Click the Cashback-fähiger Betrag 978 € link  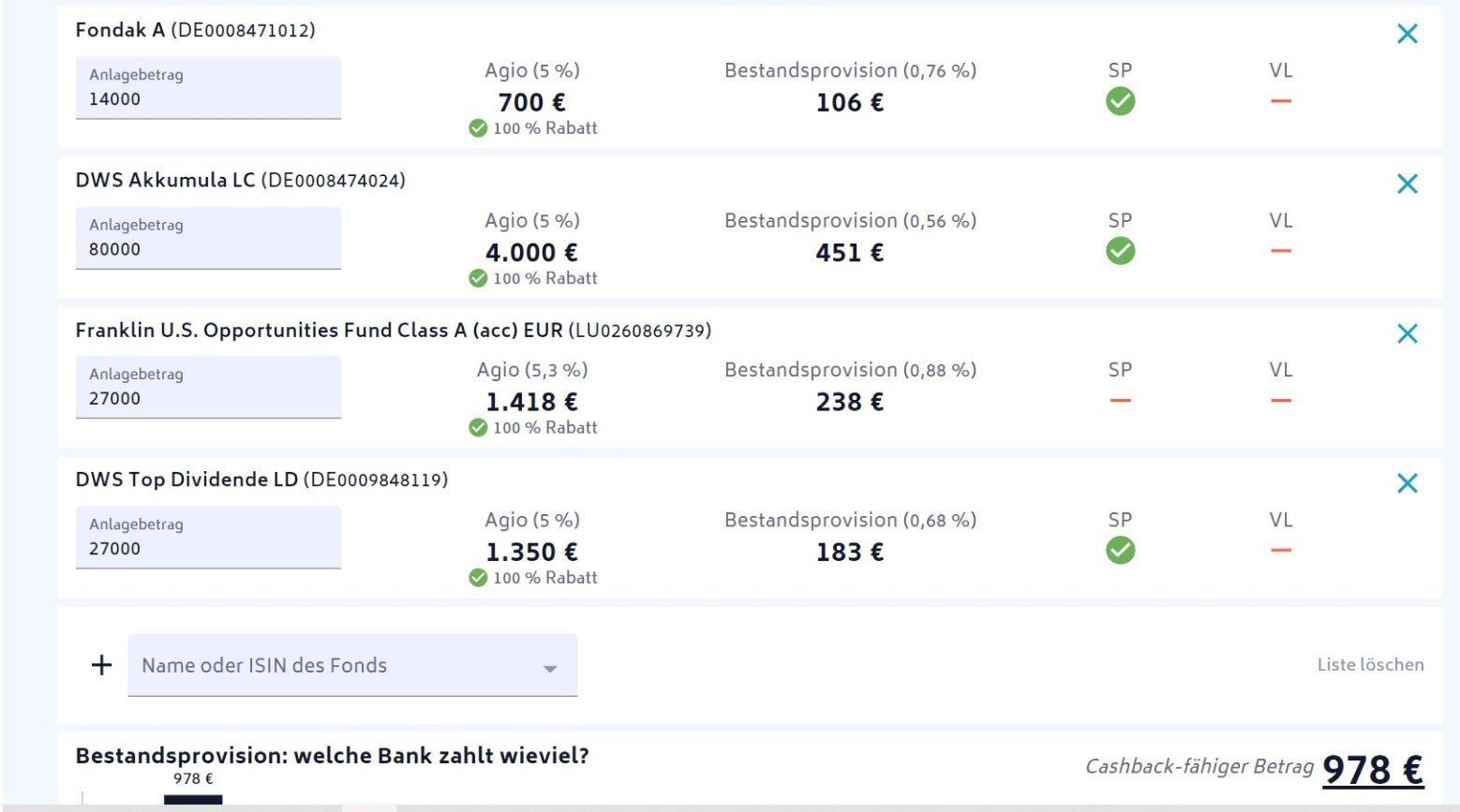pyautogui.click(x=1372, y=770)
